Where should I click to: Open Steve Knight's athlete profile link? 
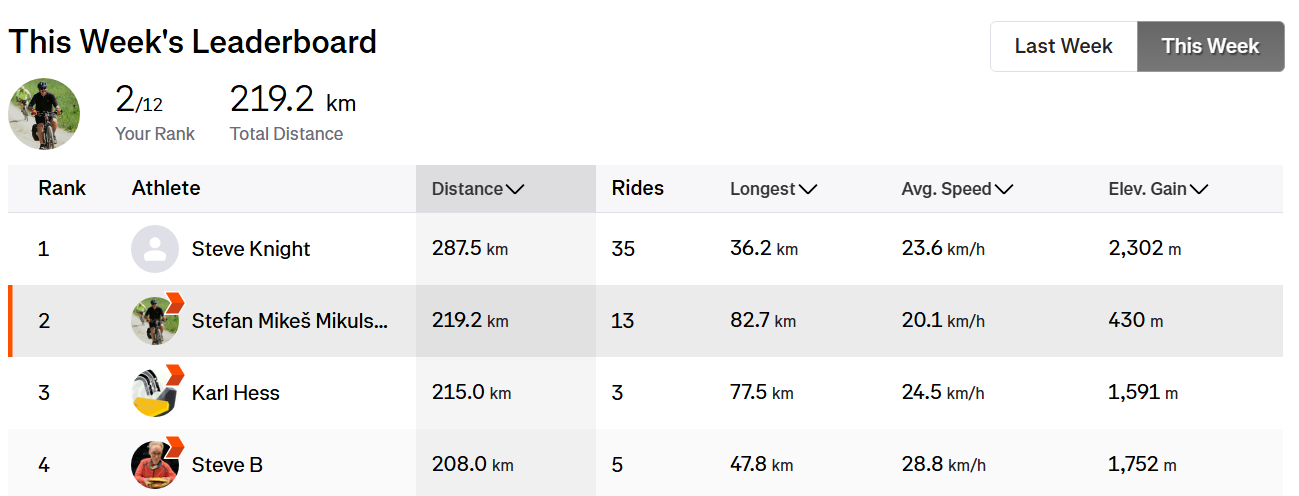(251, 249)
